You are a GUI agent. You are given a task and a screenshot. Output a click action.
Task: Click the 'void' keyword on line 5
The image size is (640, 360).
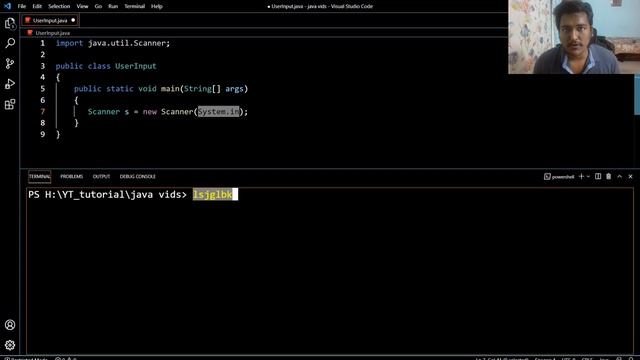(x=147, y=89)
